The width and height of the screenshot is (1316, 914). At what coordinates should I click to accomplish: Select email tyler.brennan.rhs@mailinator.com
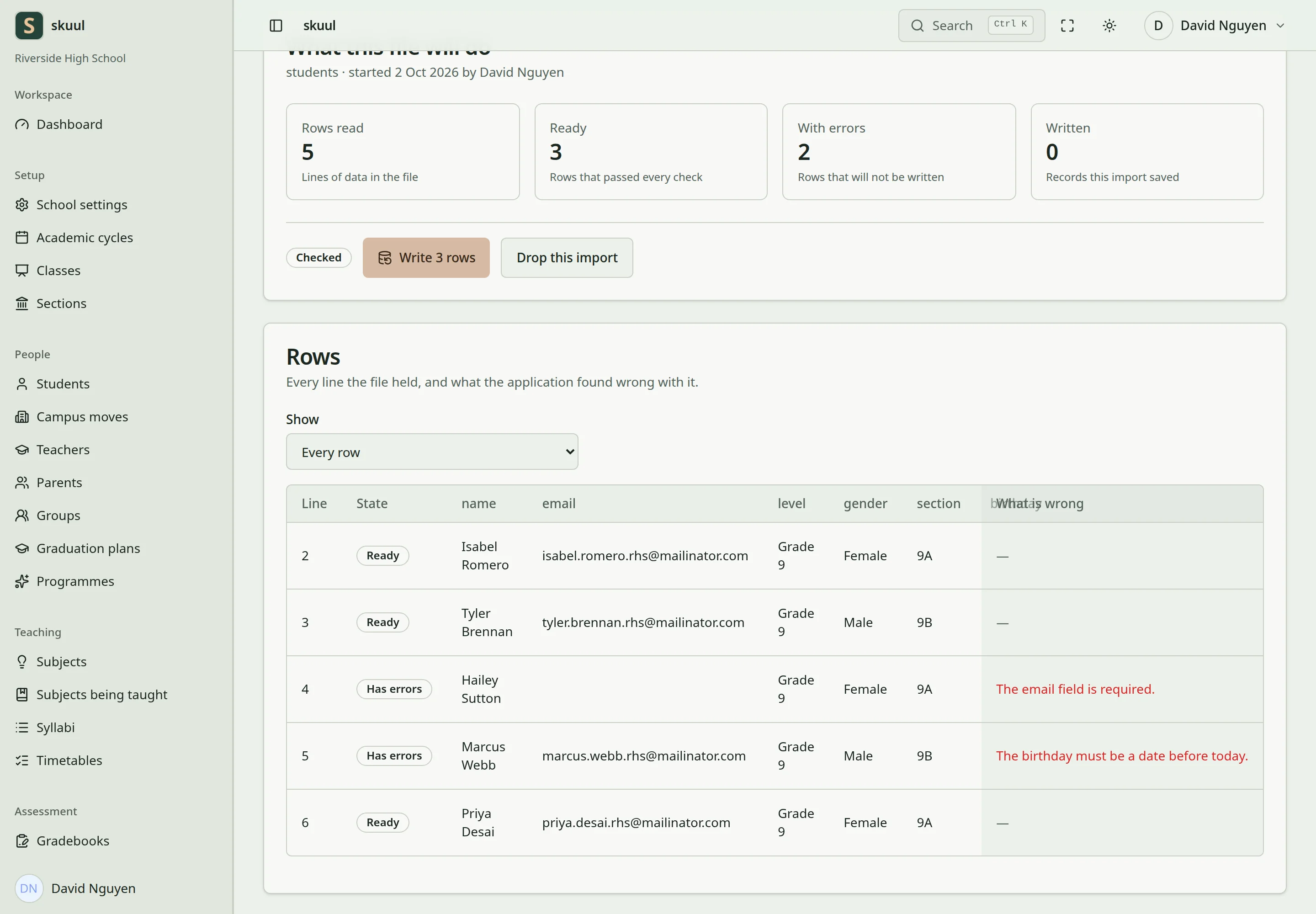(x=643, y=622)
